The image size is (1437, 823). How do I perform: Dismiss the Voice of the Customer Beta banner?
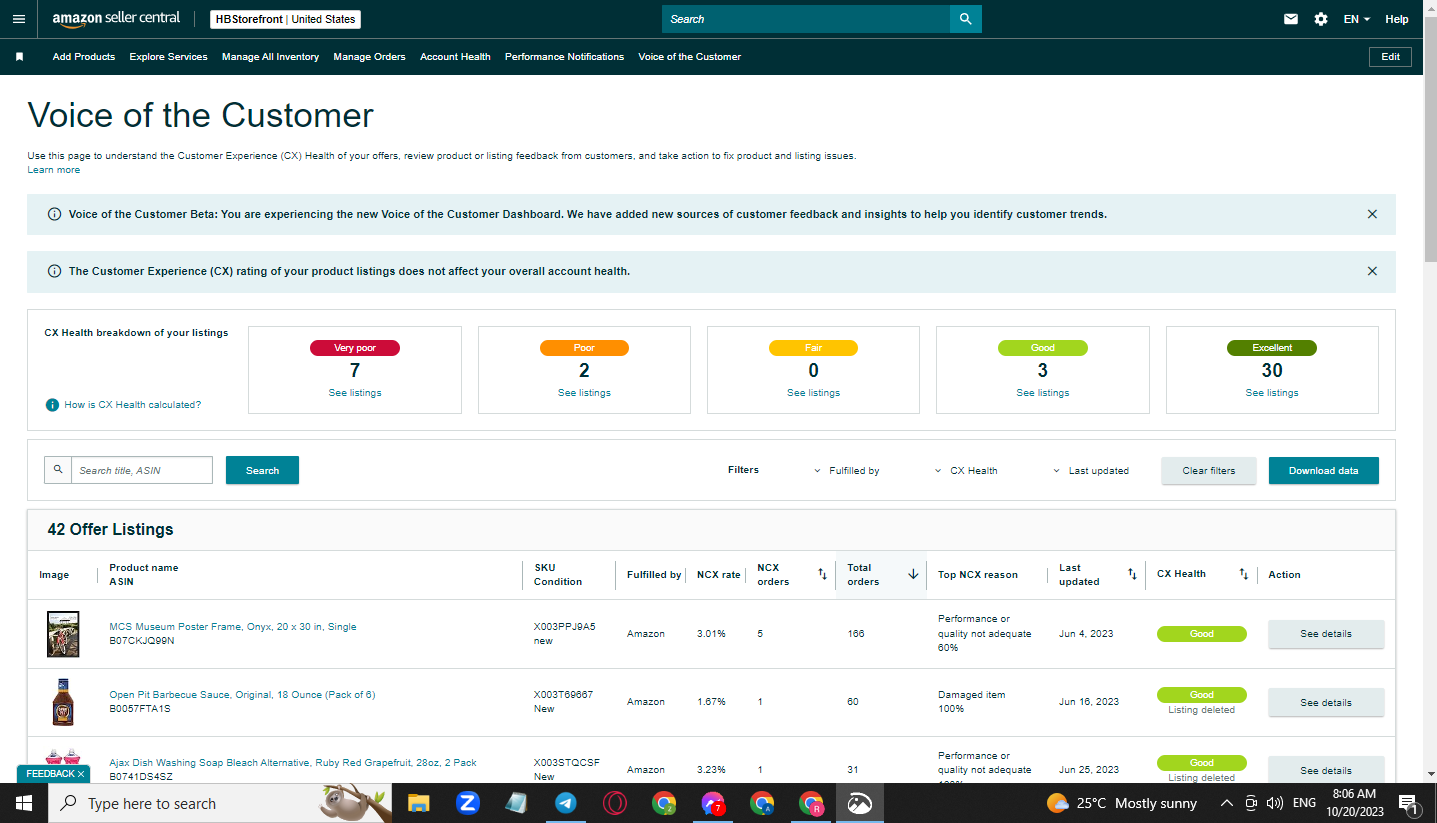(x=1372, y=214)
